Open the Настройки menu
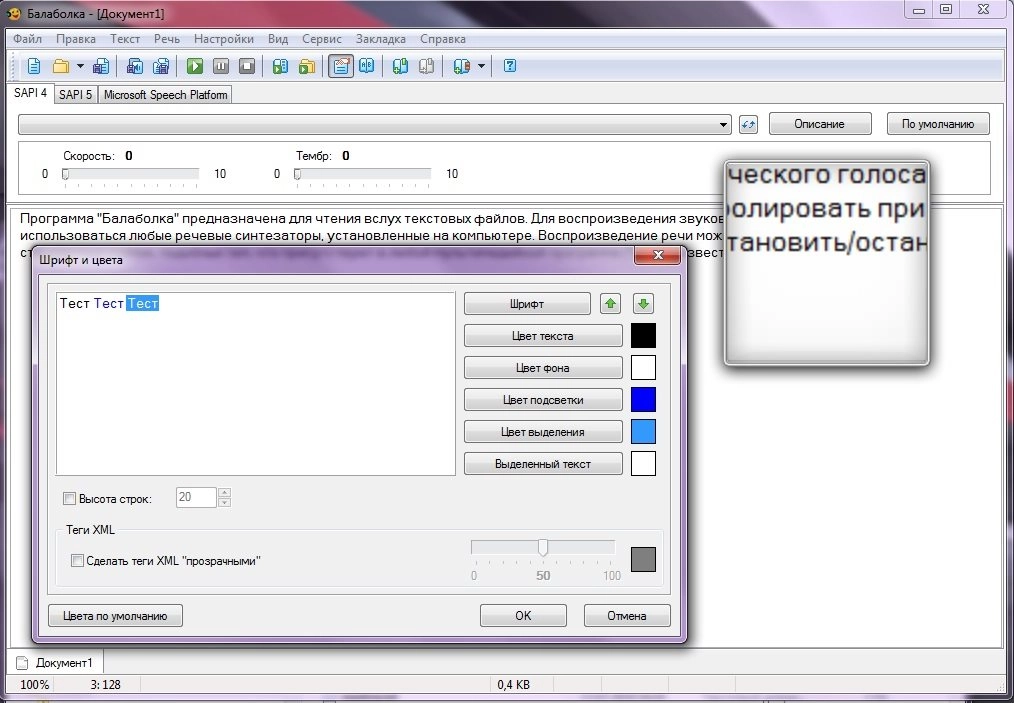Image resolution: width=1014 pixels, height=703 pixels. pyautogui.click(x=224, y=39)
